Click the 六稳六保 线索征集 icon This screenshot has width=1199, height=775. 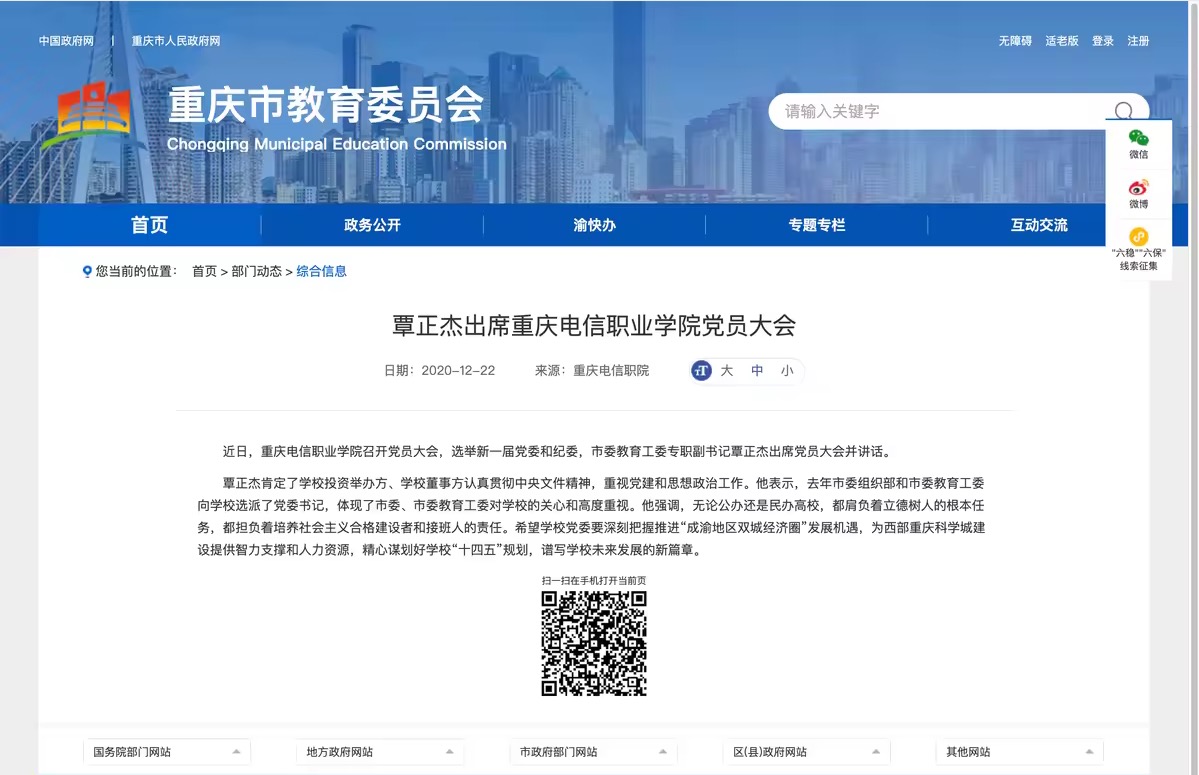tap(1138, 239)
